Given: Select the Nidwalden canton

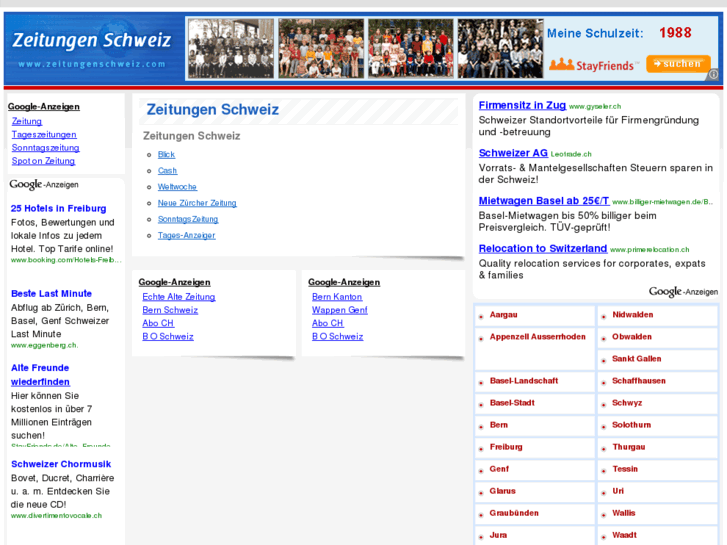Looking at the screenshot, I should click(632, 314).
